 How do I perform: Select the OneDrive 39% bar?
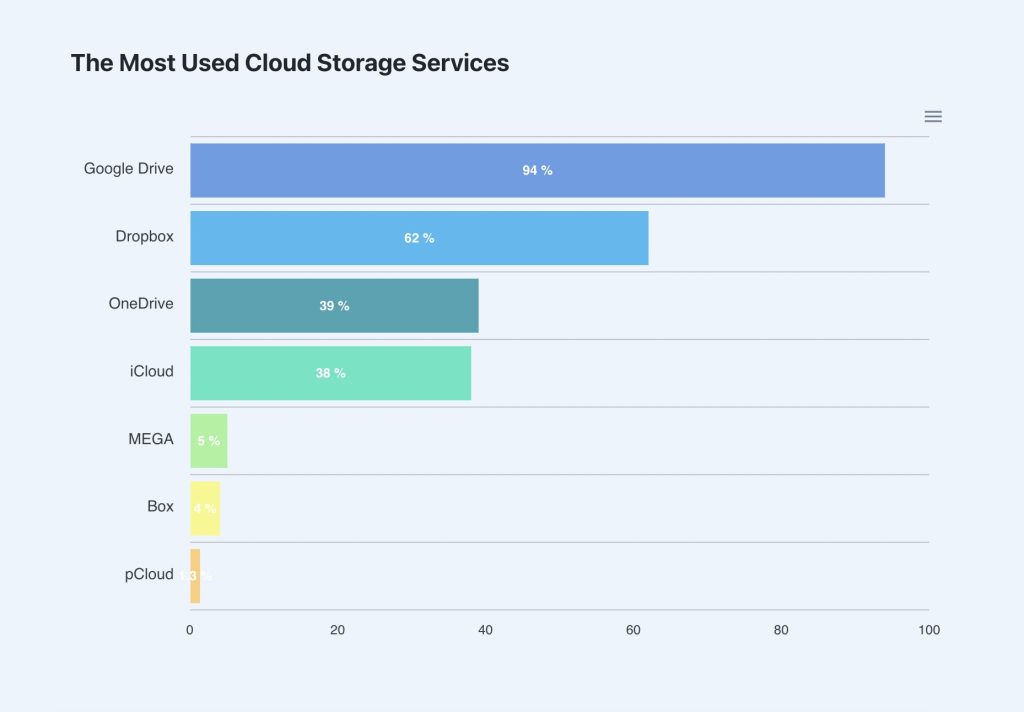(334, 306)
